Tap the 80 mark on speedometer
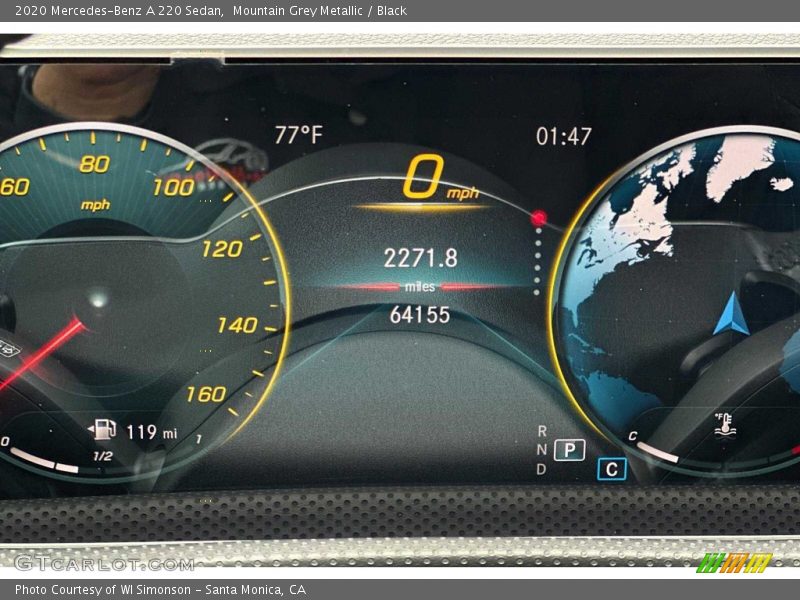 point(94,164)
